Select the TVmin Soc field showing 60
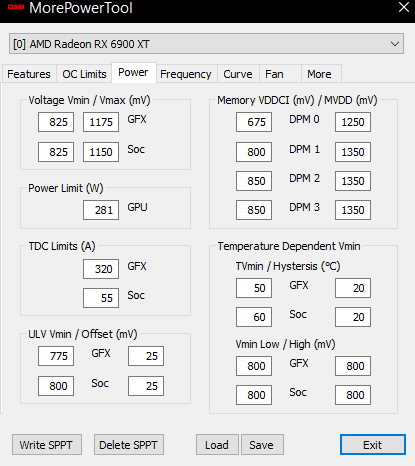This screenshot has width=415, height=466. (x=254, y=317)
